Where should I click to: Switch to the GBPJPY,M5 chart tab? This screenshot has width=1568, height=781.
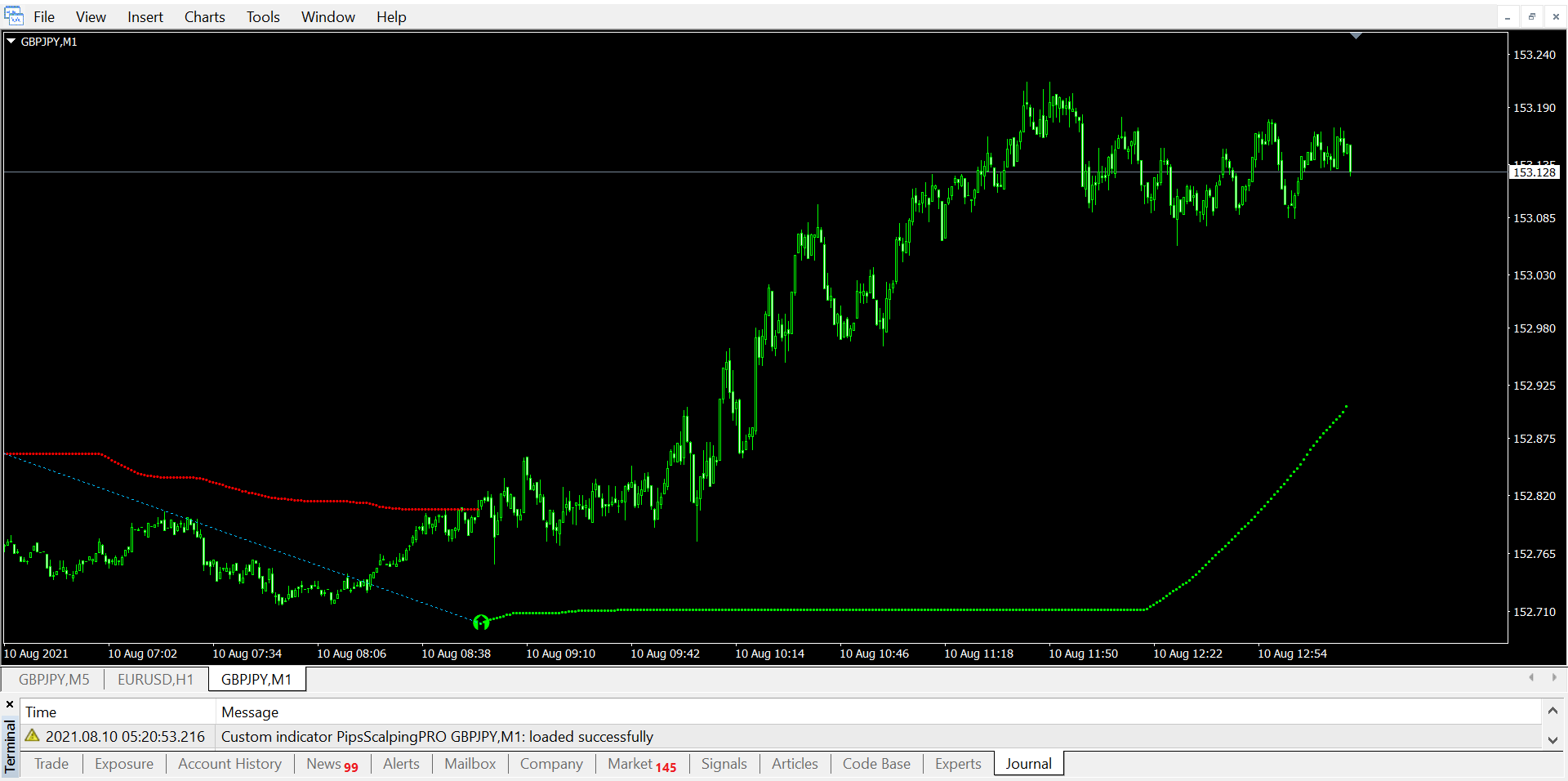click(54, 679)
